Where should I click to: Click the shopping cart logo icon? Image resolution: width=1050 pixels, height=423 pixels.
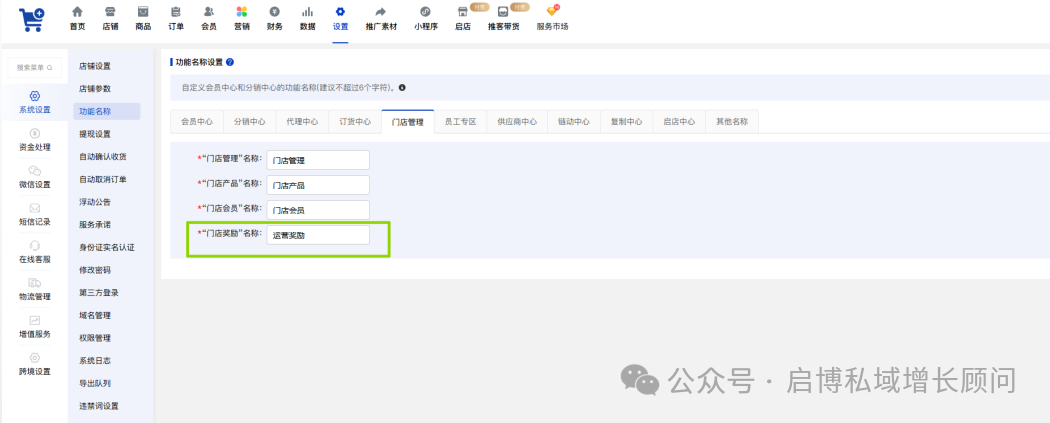pos(31,18)
